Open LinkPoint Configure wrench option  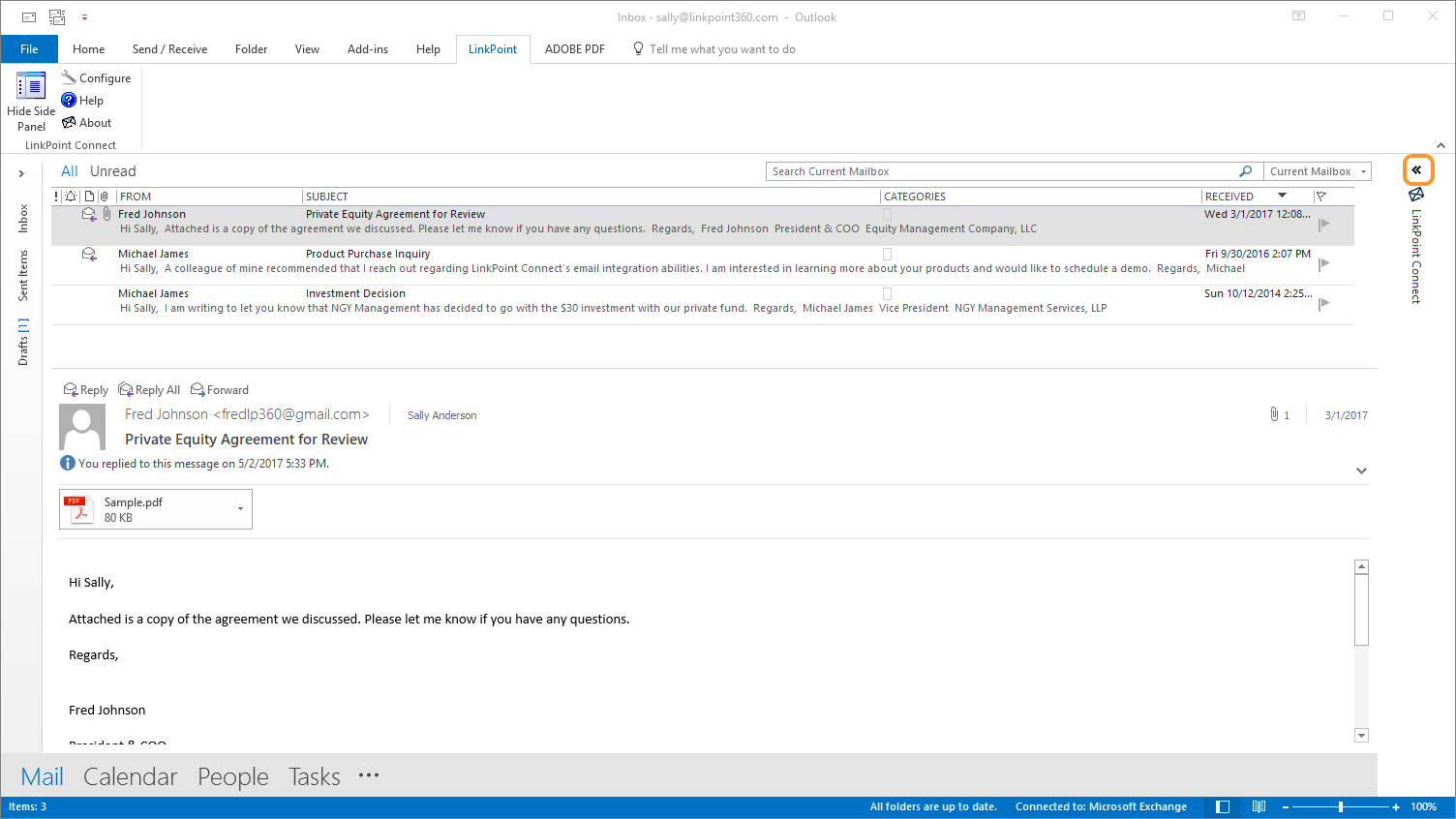coord(96,77)
